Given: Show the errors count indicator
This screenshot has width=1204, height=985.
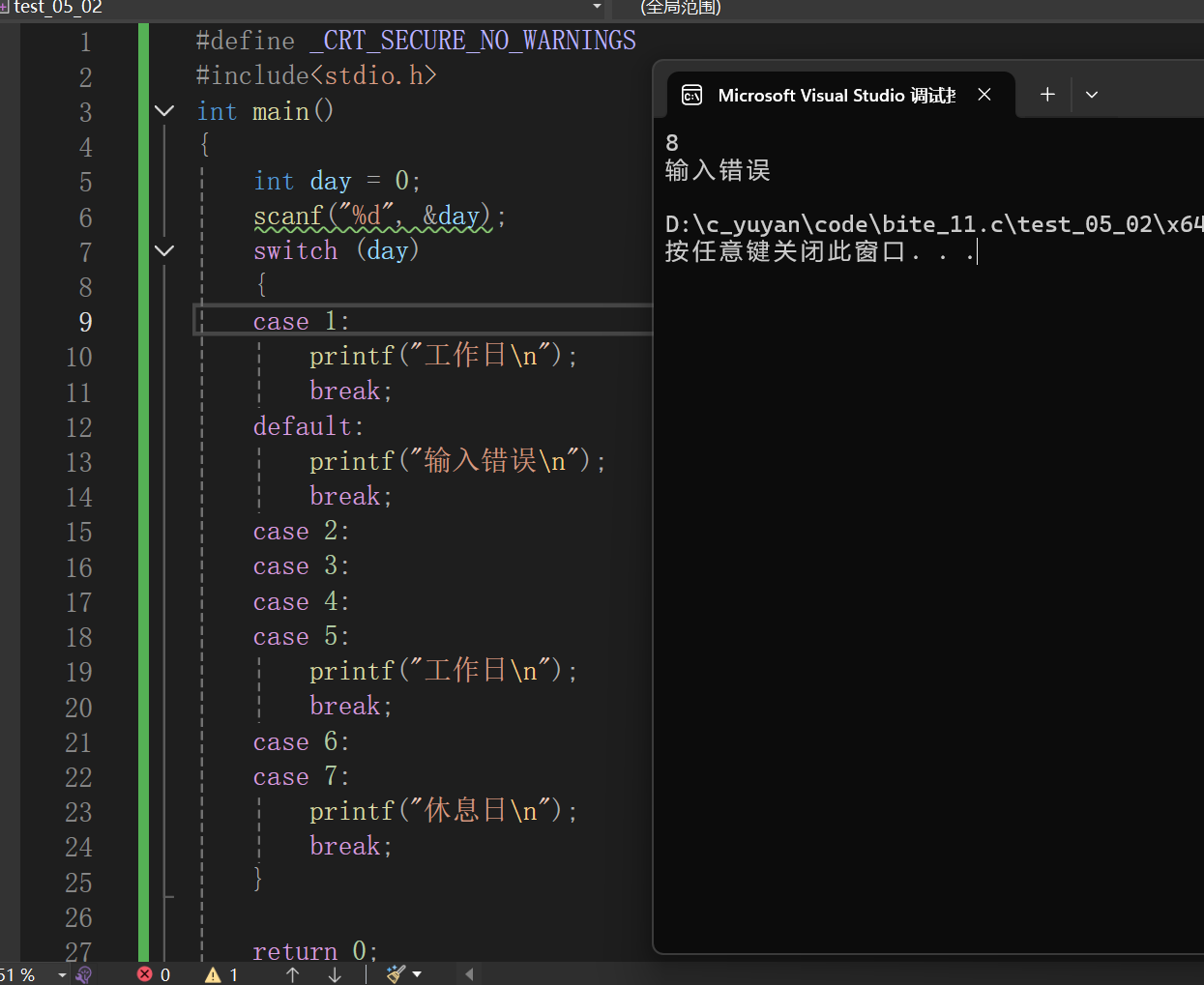Looking at the screenshot, I should (x=154, y=974).
